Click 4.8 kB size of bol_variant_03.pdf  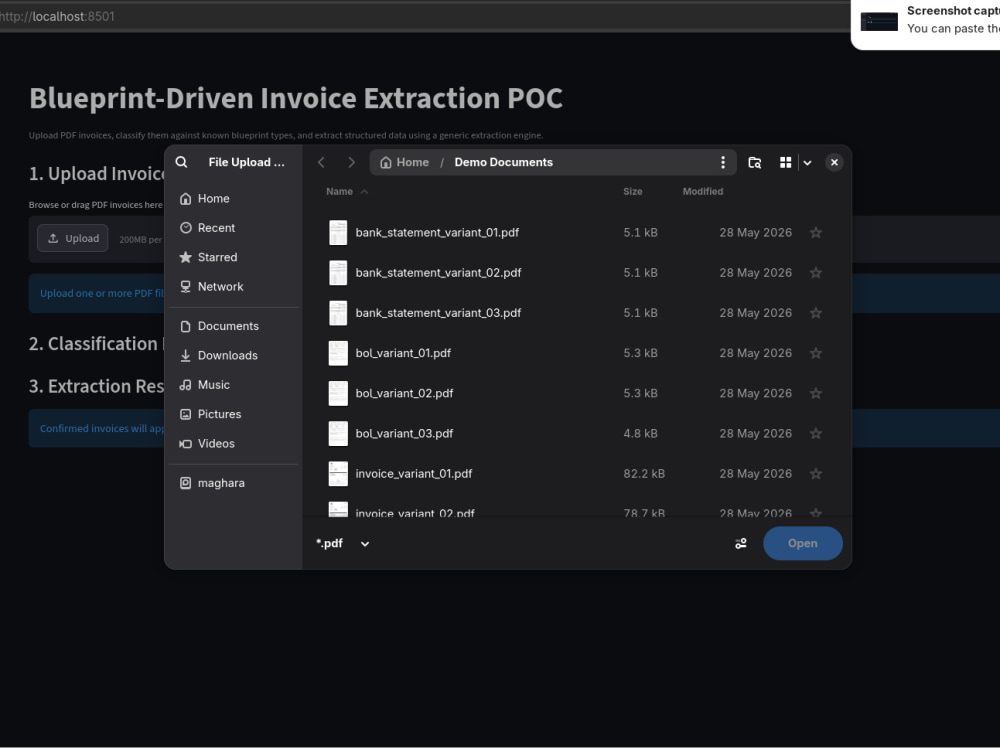[x=640, y=434]
